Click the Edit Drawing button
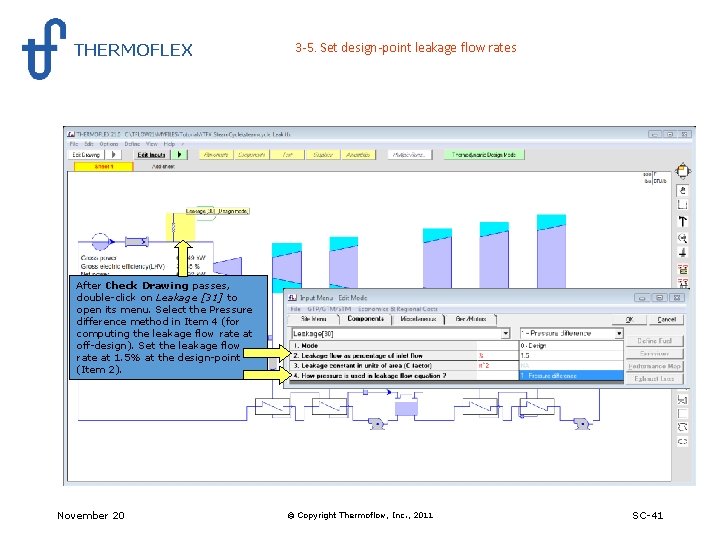 [x=86, y=155]
